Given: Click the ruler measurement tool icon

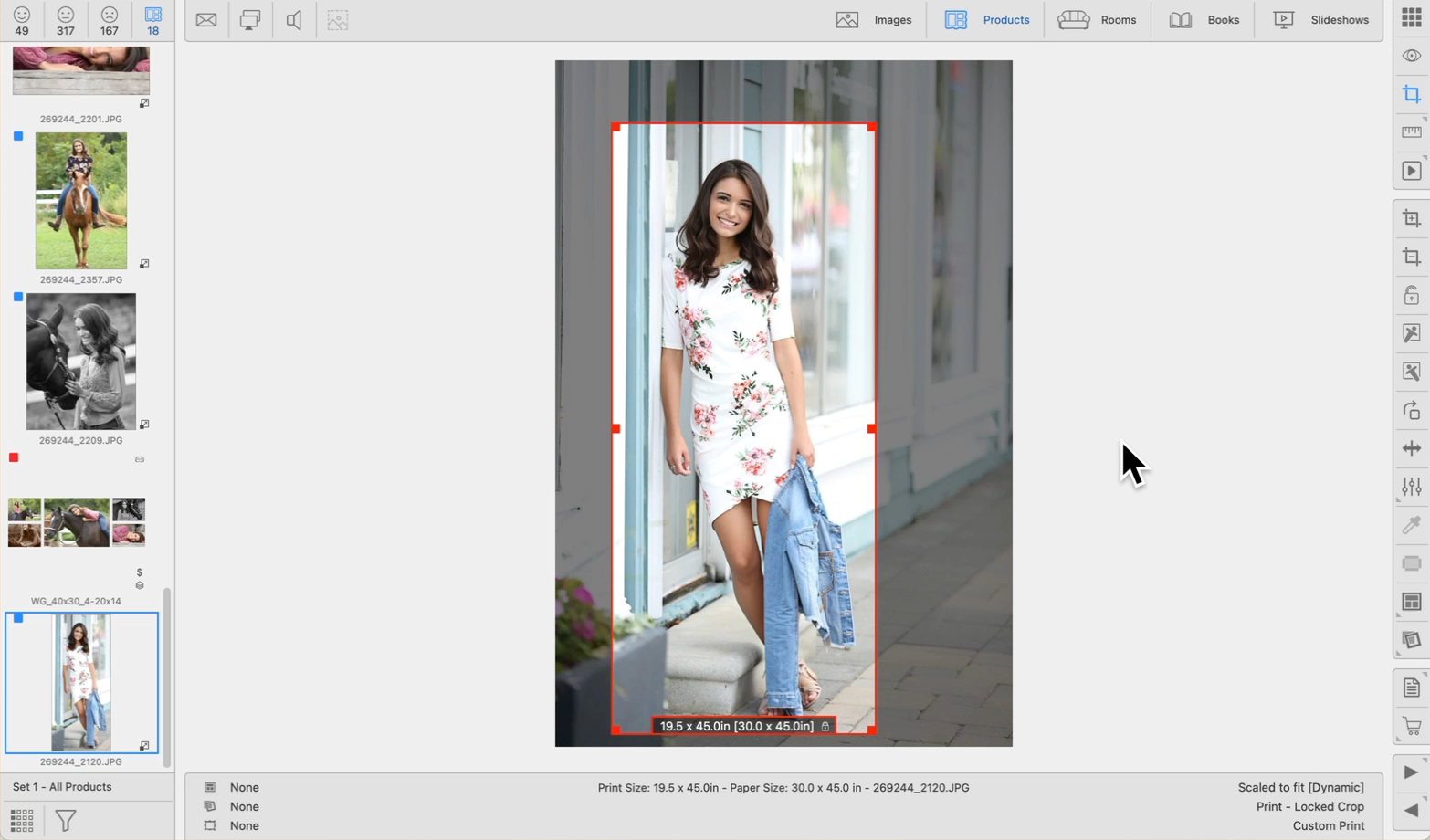Looking at the screenshot, I should [x=1411, y=132].
